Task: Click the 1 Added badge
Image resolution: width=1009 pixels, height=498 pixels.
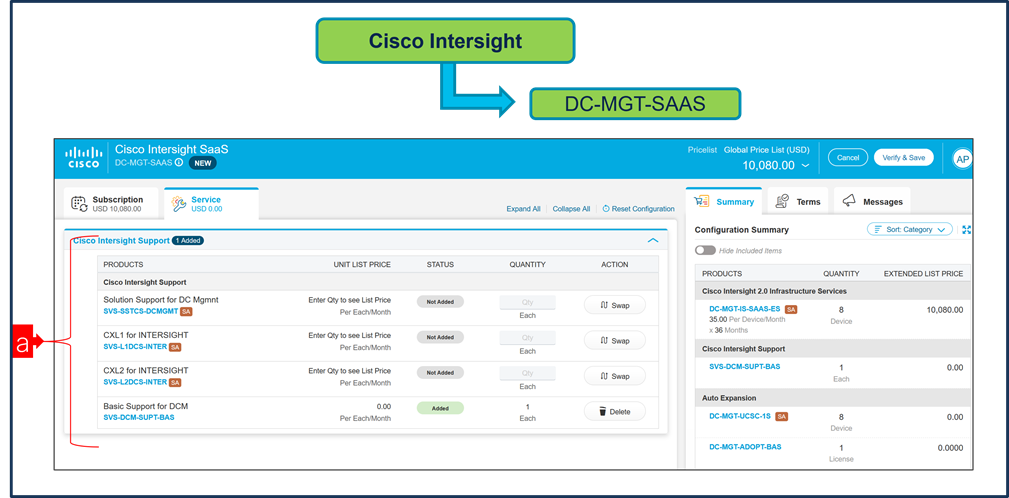Action: pyautogui.click(x=188, y=241)
